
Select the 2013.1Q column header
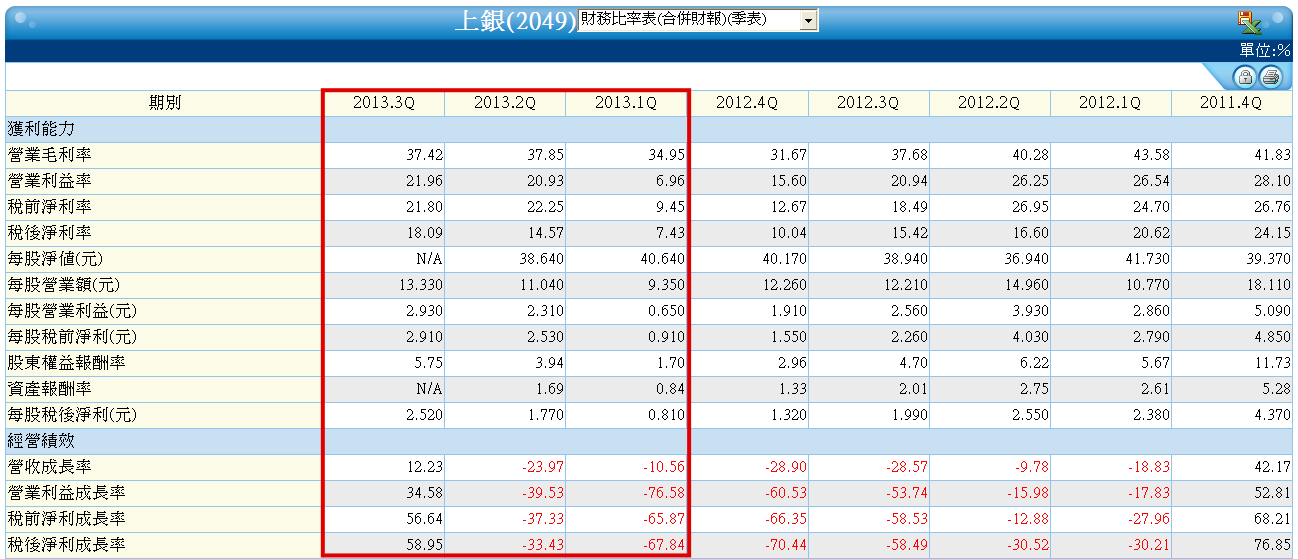626,103
